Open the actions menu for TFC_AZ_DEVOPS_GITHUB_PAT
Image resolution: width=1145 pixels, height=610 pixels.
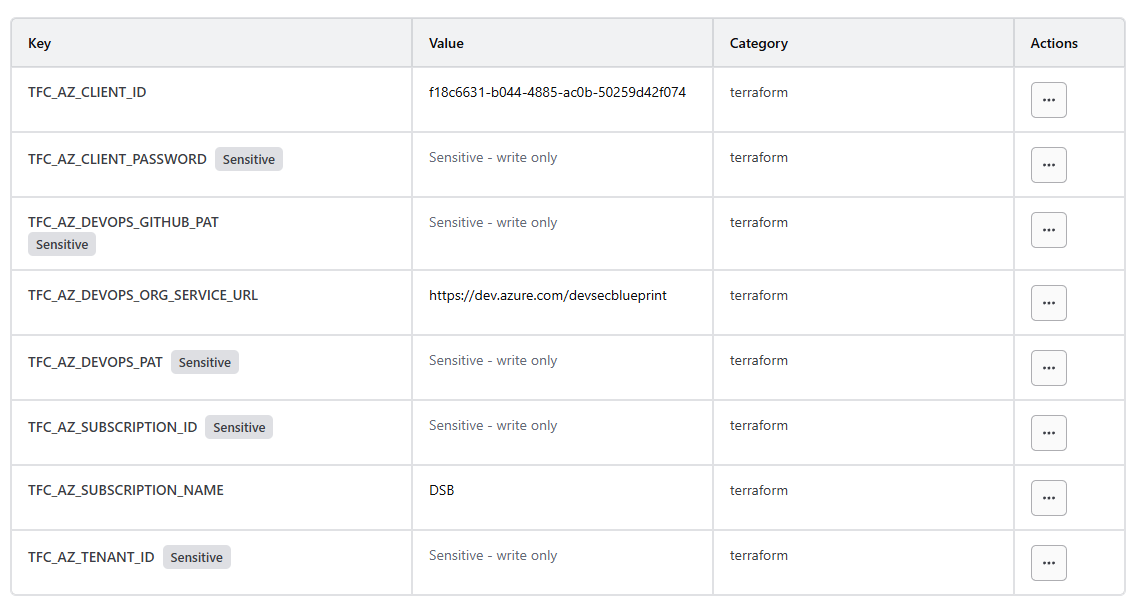(1048, 229)
